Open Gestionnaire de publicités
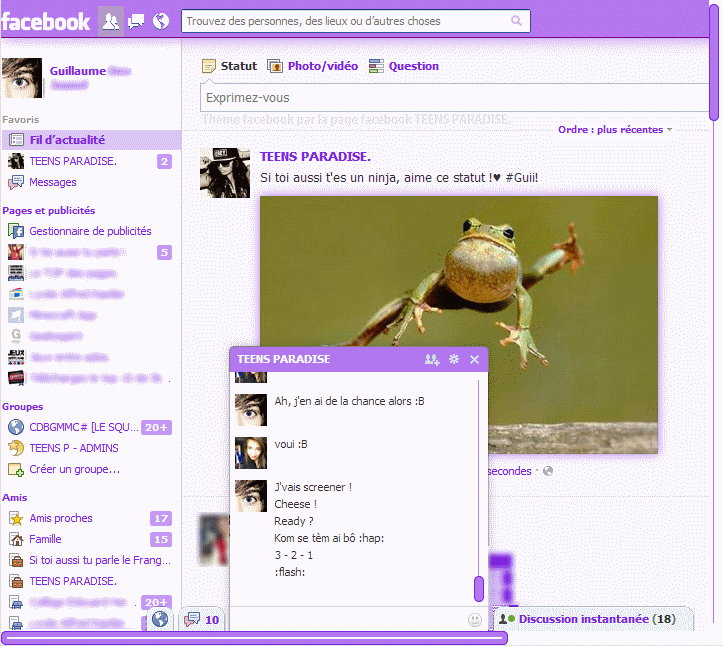This screenshot has height=646, width=723. pyautogui.click(x=90, y=231)
